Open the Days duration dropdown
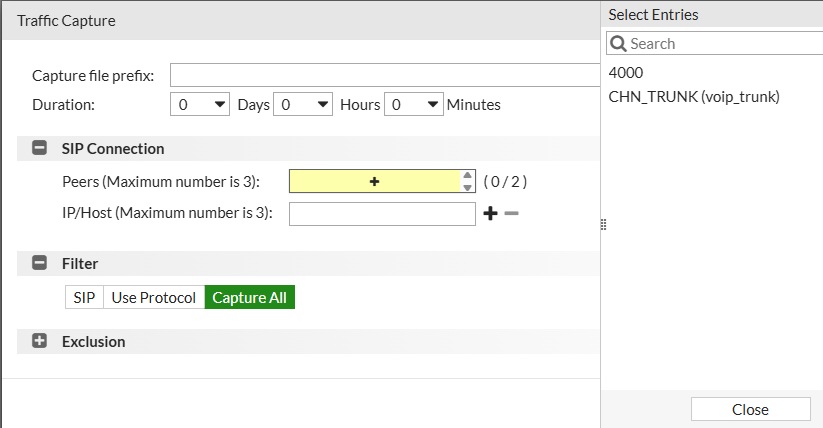Viewport: 823px width, 428px height. click(x=200, y=104)
